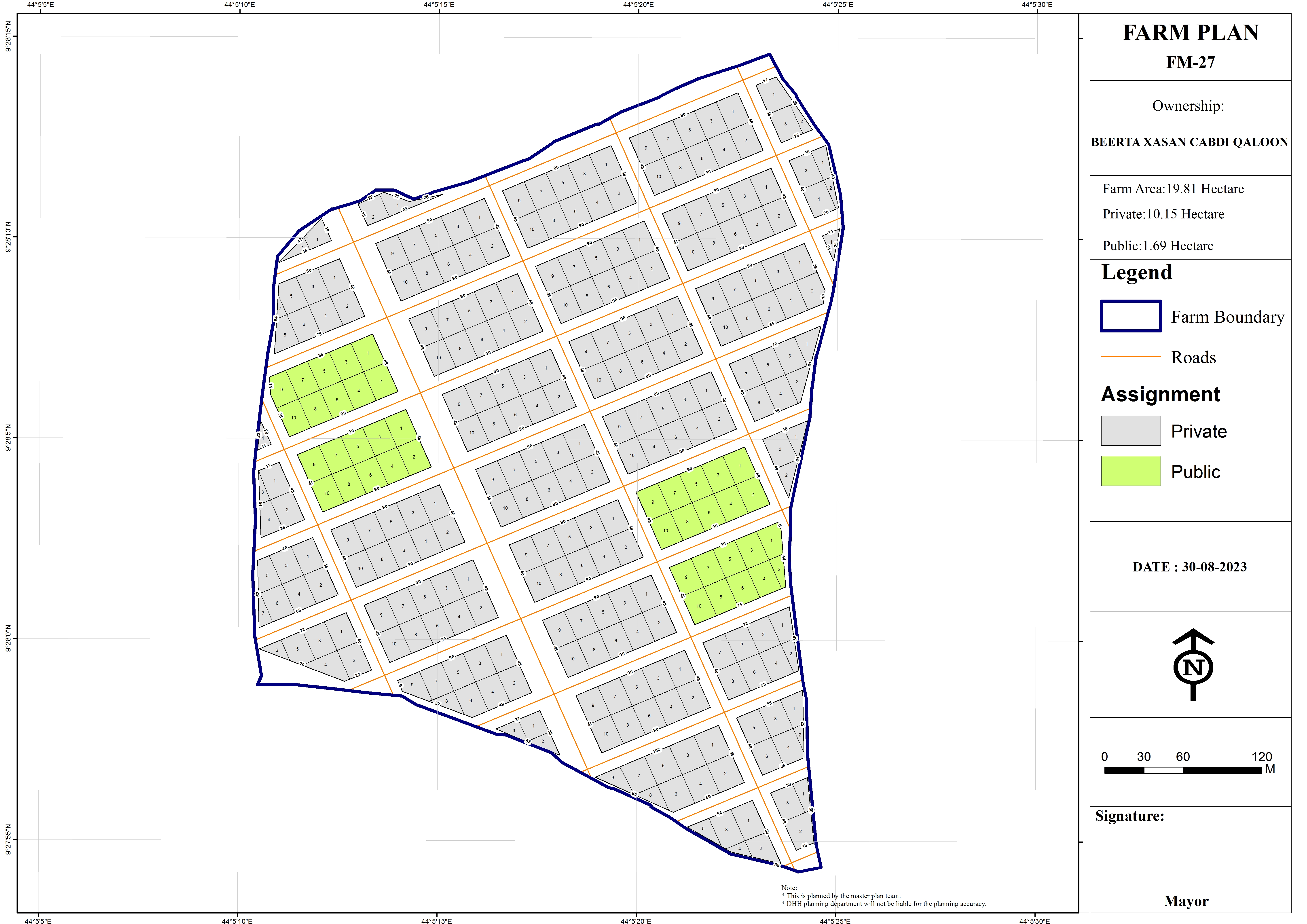1307x924 pixels.
Task: Click the 'Signature:' label
Action: pos(1129,816)
